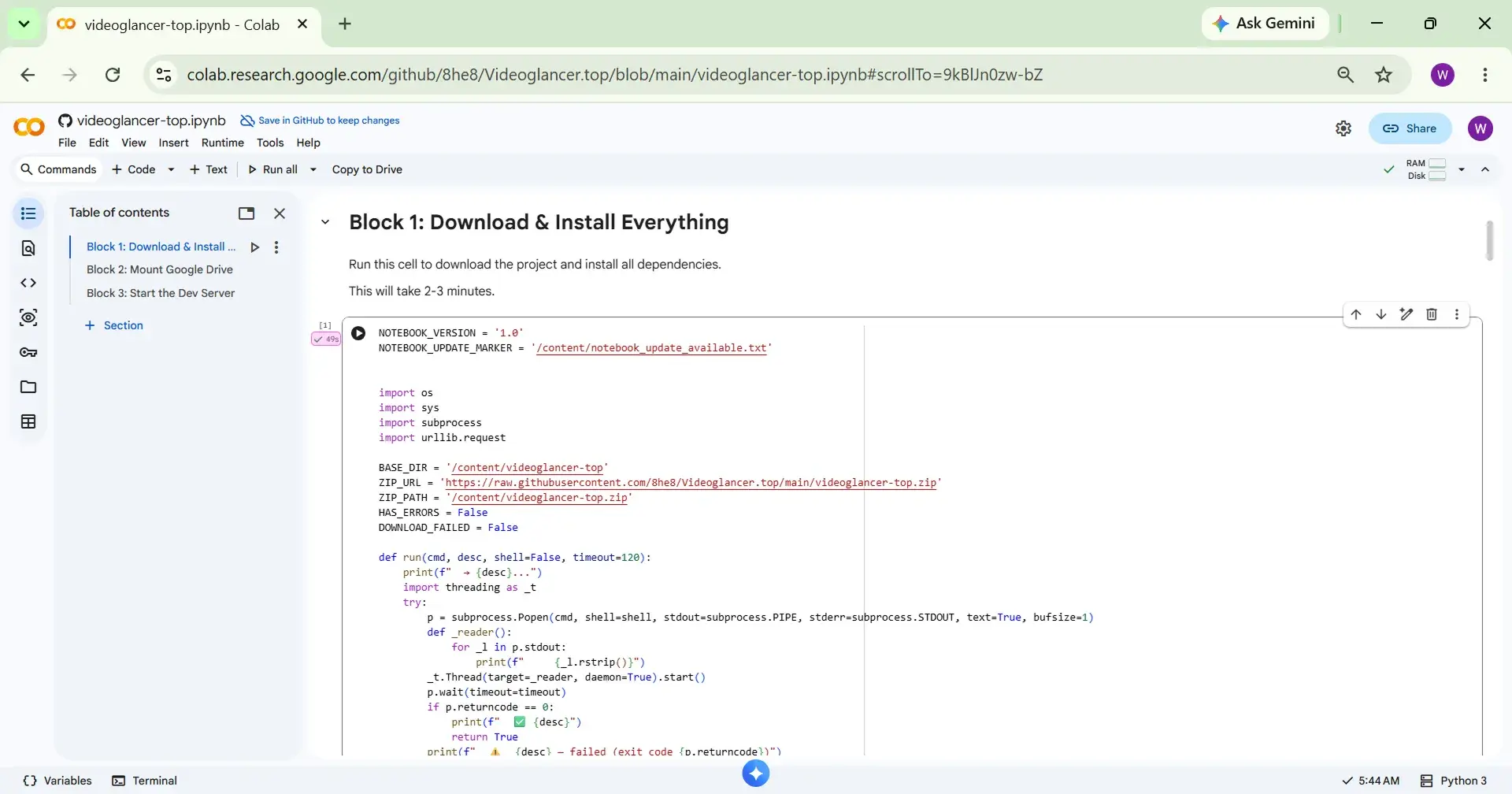Click Copy to Drive
The height and width of the screenshot is (794, 1512).
click(x=367, y=169)
